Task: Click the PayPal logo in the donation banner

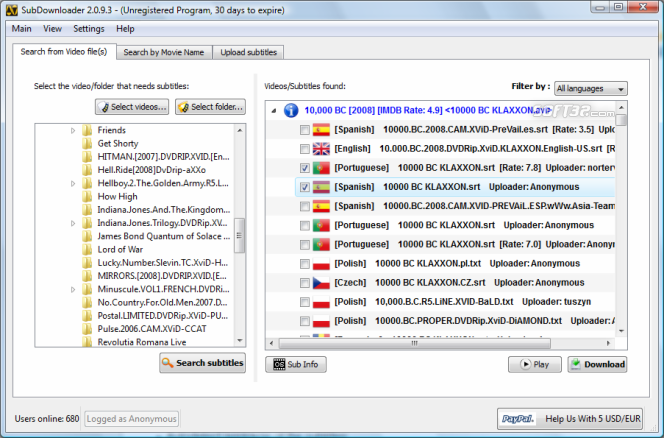Action: 517,419
